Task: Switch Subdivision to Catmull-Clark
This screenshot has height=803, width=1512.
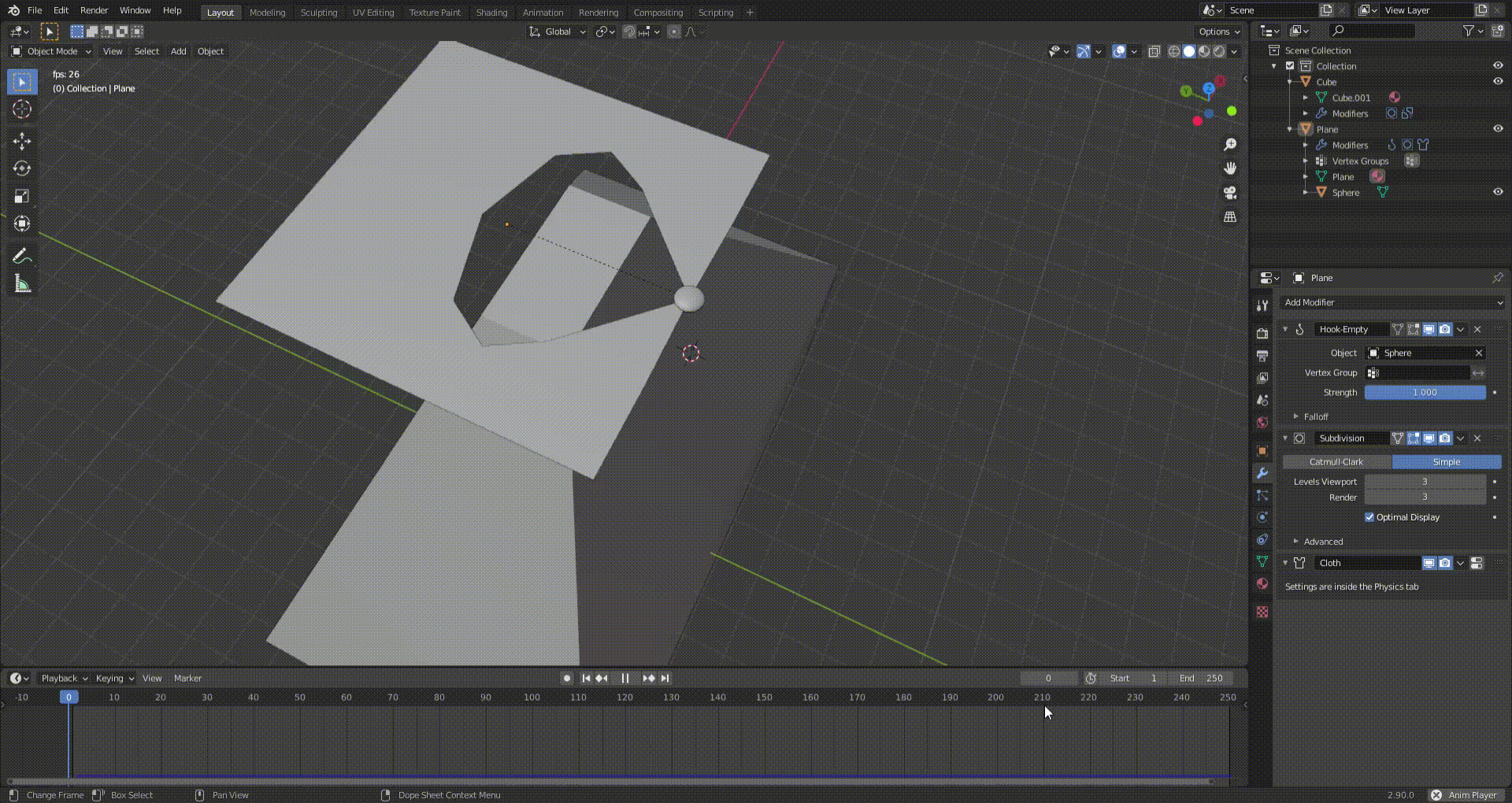Action: [x=1336, y=462]
